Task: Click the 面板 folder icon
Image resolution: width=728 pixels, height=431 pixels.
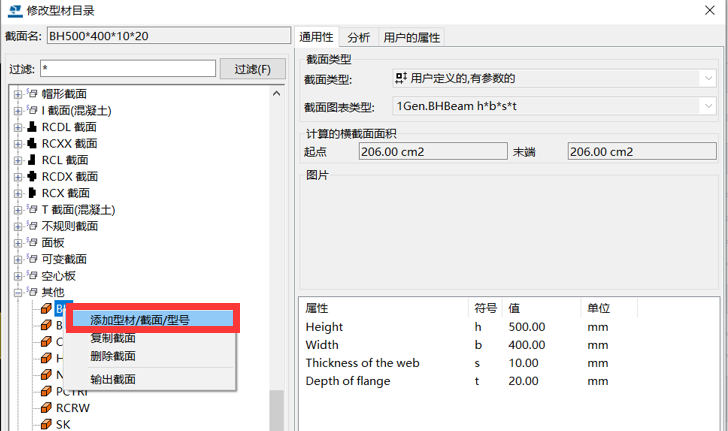Action: [32, 242]
